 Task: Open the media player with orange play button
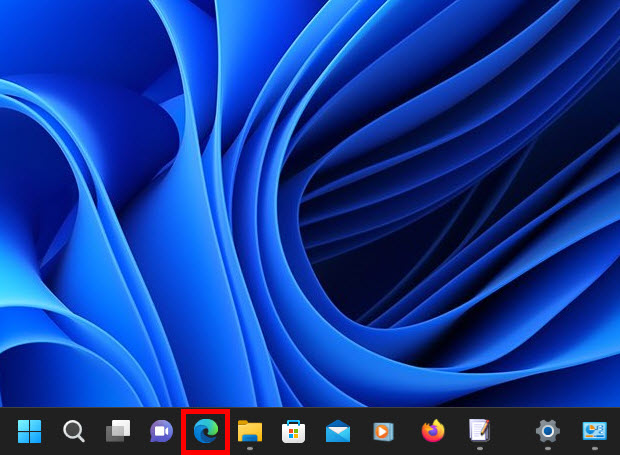(382, 431)
